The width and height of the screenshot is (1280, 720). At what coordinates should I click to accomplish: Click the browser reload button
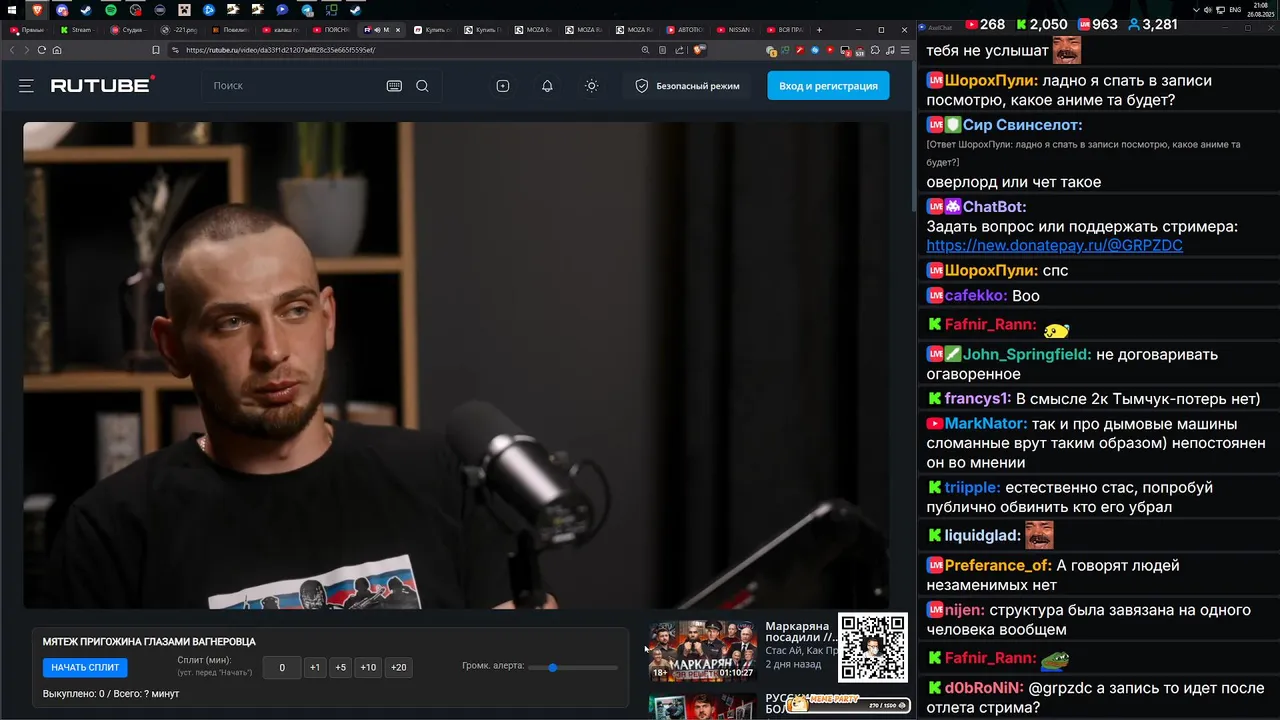coord(42,50)
